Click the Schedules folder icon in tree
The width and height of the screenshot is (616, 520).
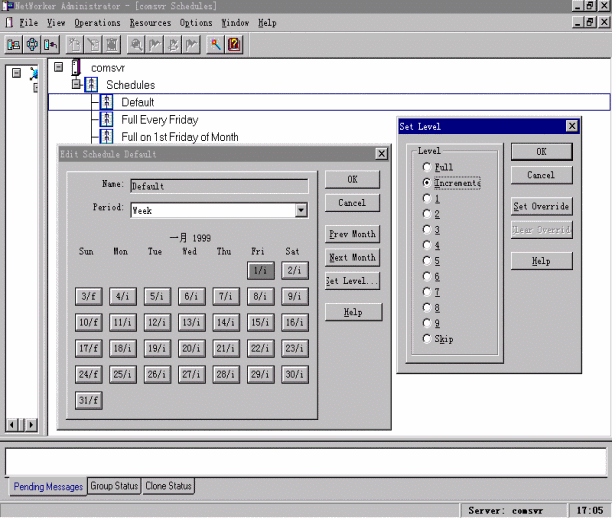[91, 85]
